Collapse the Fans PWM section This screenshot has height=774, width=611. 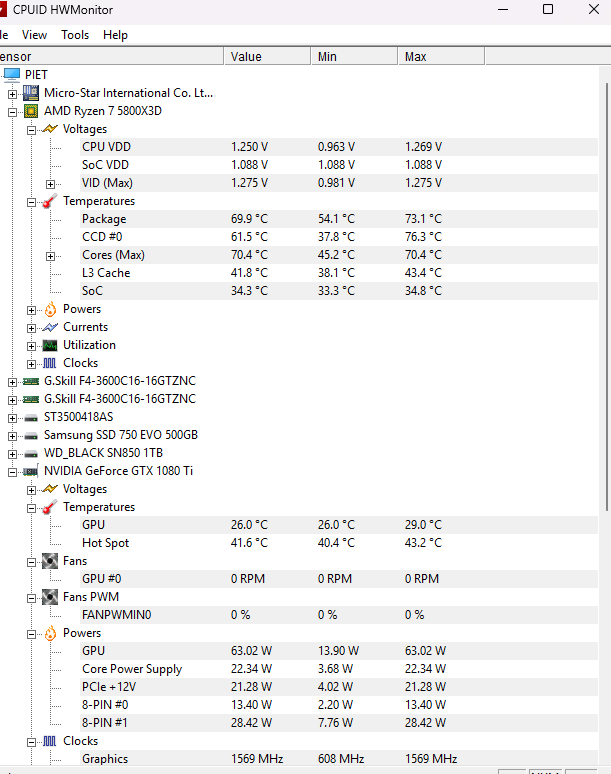tap(32, 598)
